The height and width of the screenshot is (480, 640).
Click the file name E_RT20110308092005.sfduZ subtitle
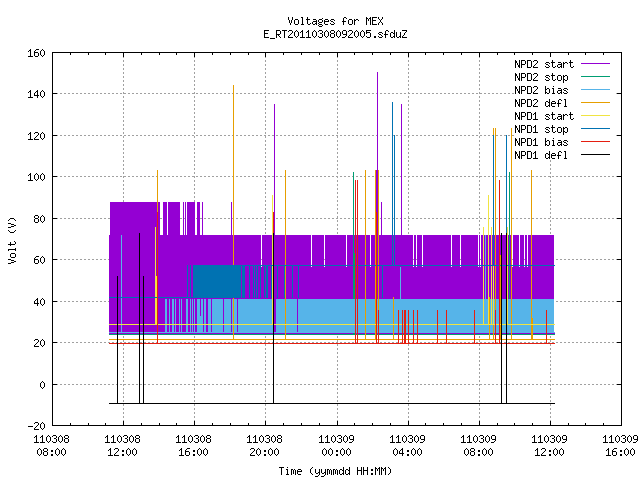pos(335,34)
